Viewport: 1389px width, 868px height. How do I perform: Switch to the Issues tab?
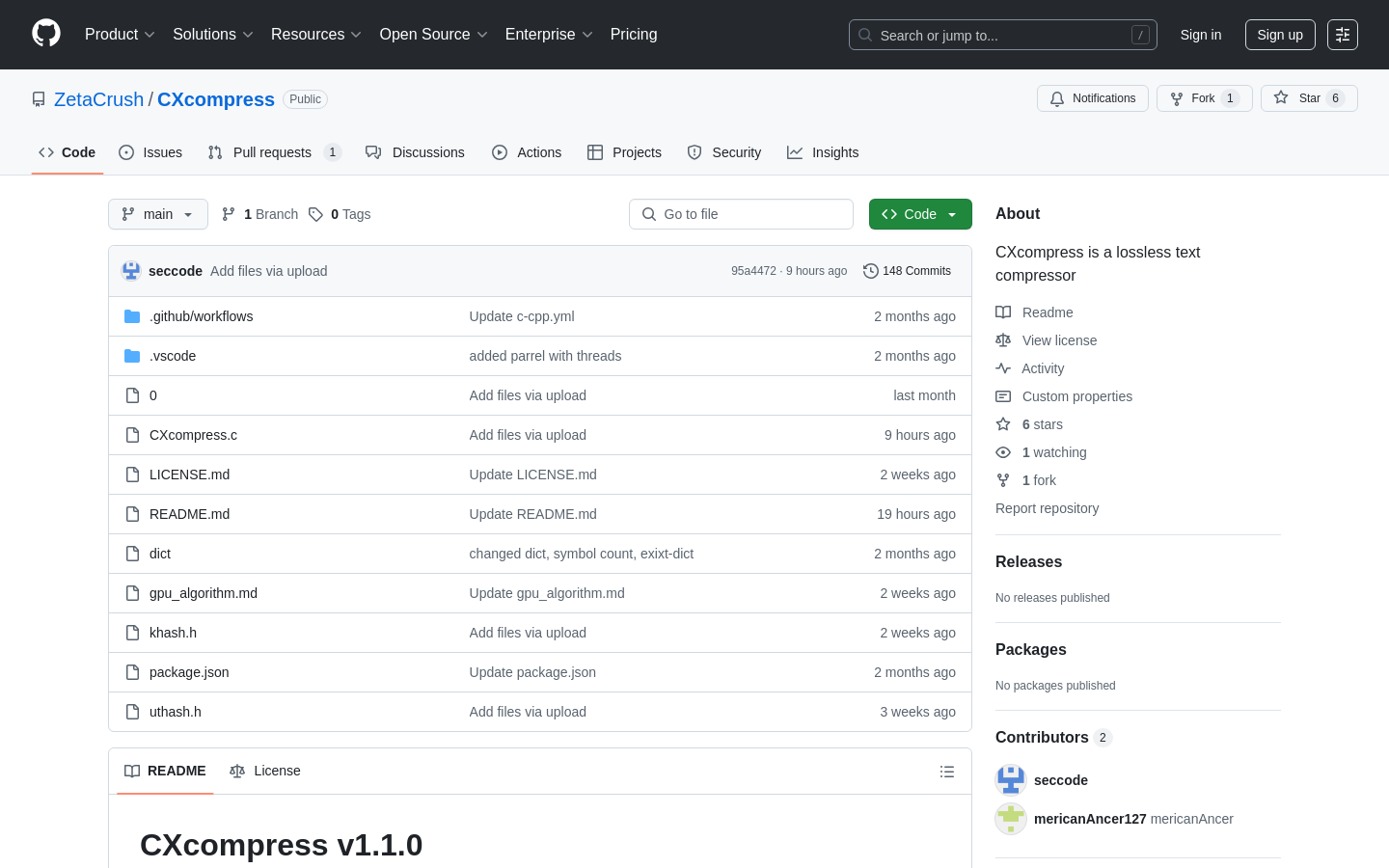pyautogui.click(x=150, y=152)
